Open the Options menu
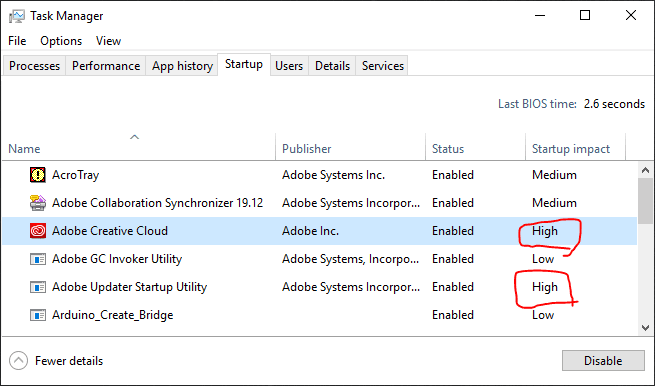The width and height of the screenshot is (655, 386). (61, 41)
